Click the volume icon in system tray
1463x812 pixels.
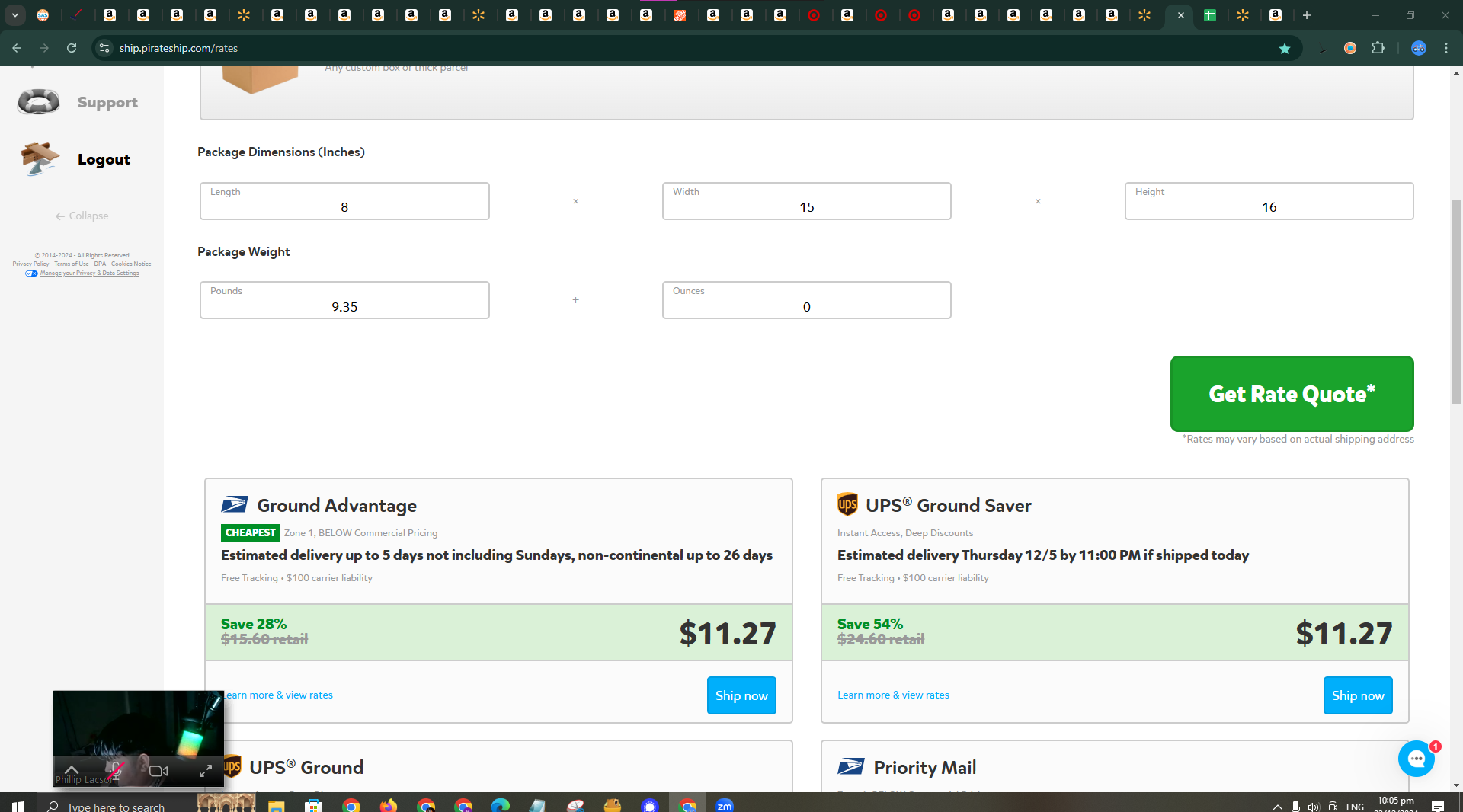[1314, 807]
